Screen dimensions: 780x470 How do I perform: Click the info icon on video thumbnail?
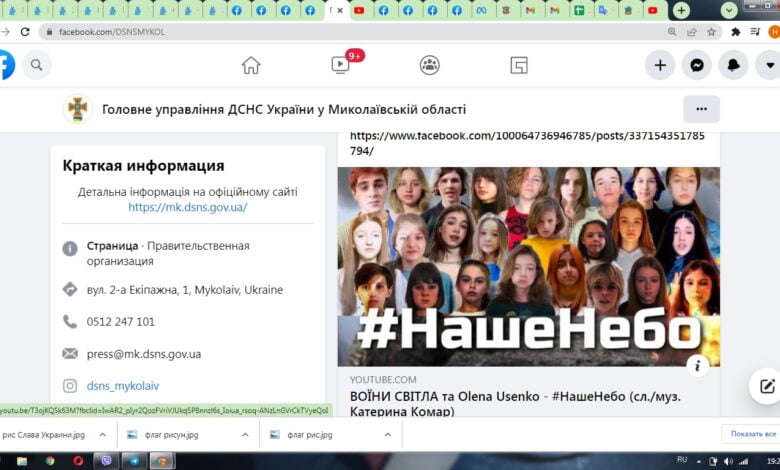700,364
